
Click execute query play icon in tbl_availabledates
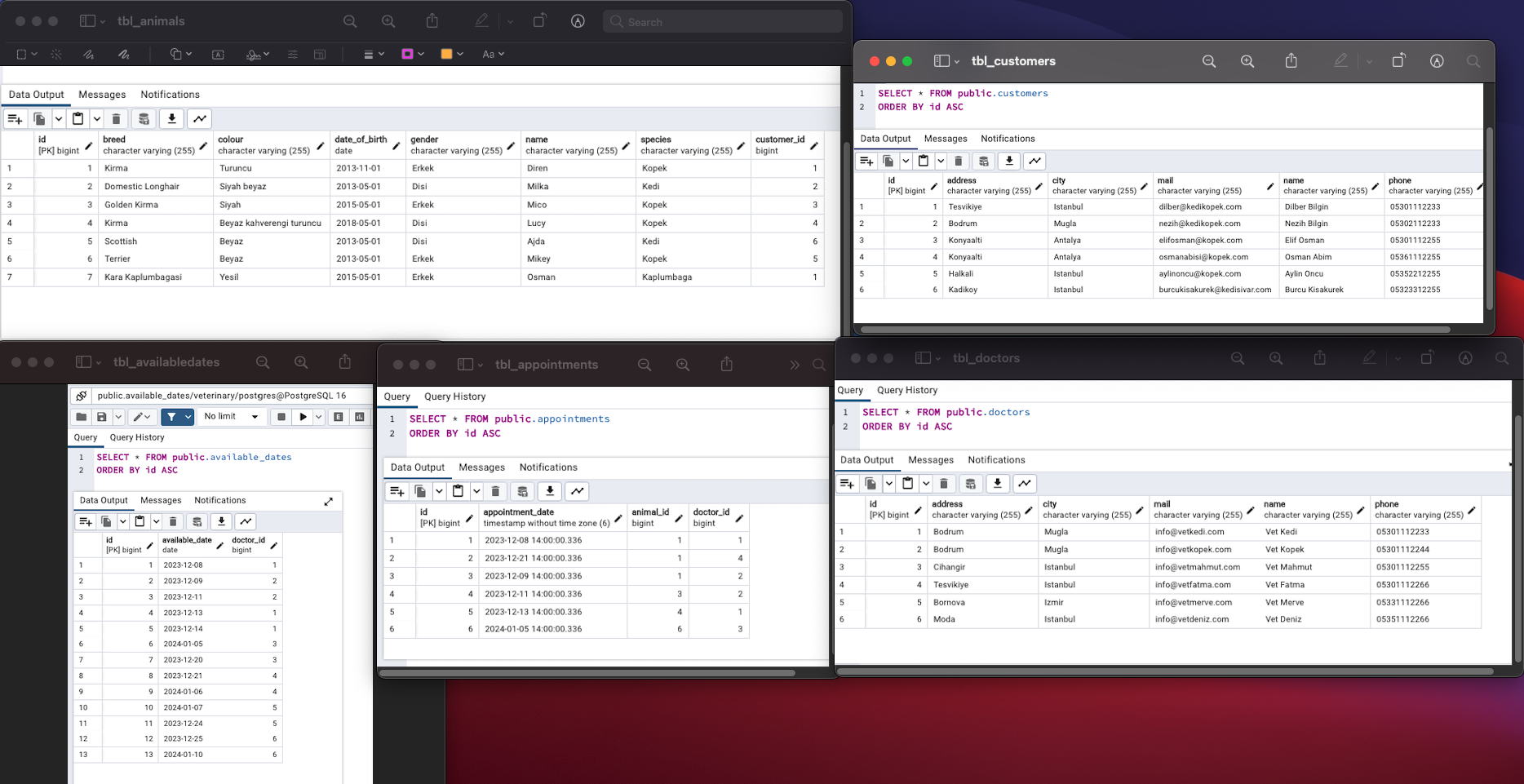[x=303, y=417]
